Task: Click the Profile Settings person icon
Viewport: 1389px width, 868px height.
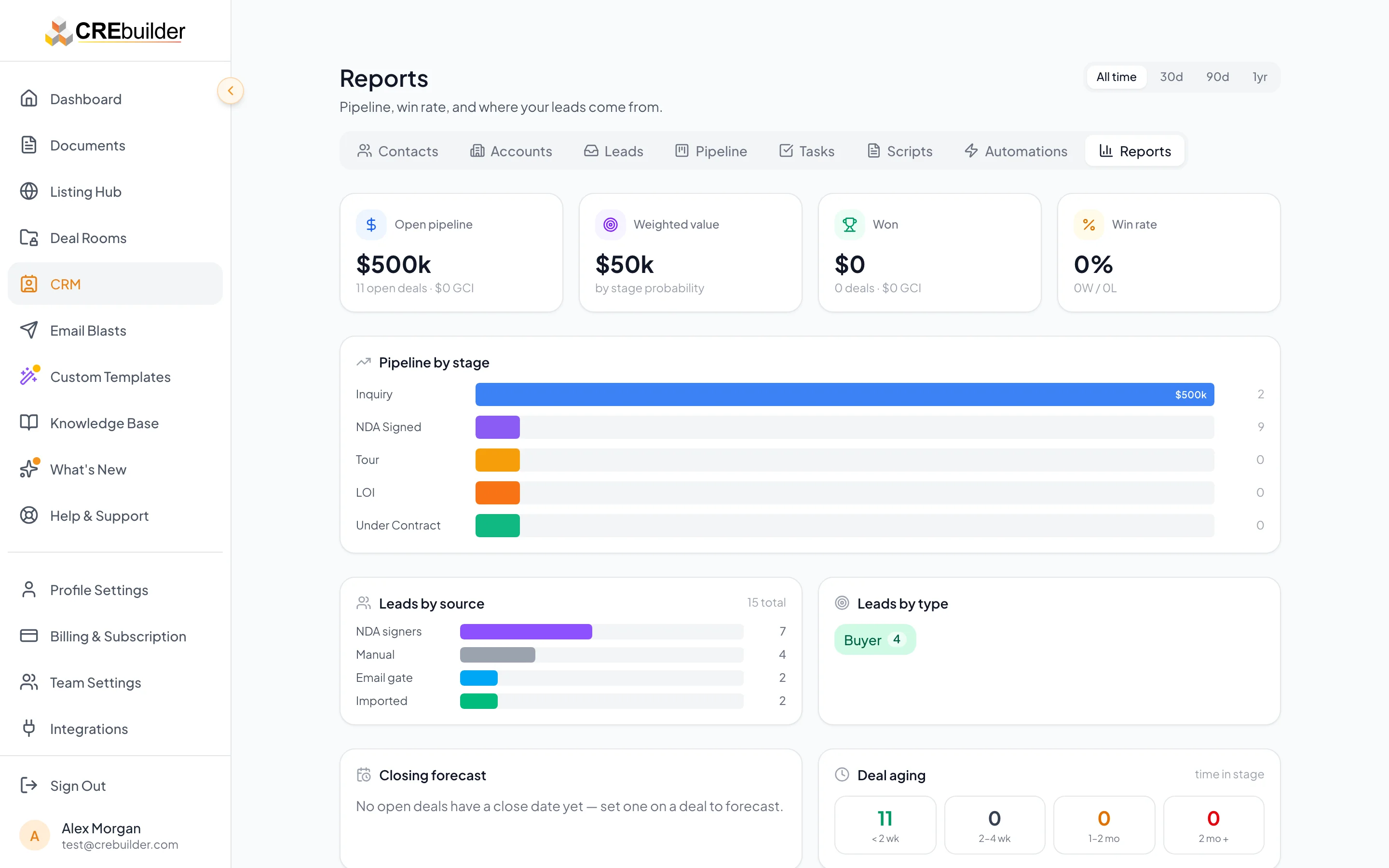Action: [x=29, y=590]
